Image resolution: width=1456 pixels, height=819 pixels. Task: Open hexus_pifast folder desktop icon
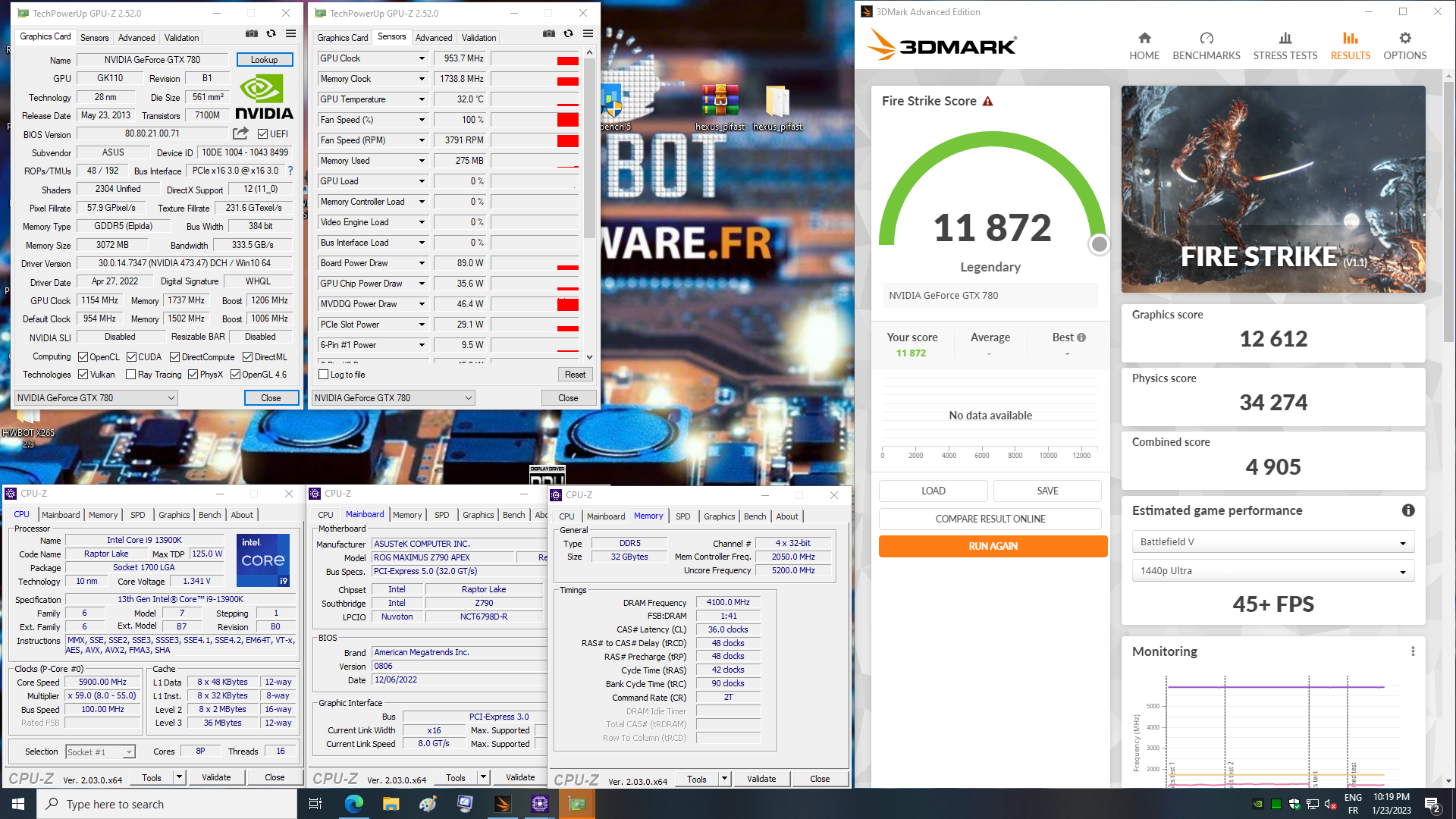click(x=777, y=107)
